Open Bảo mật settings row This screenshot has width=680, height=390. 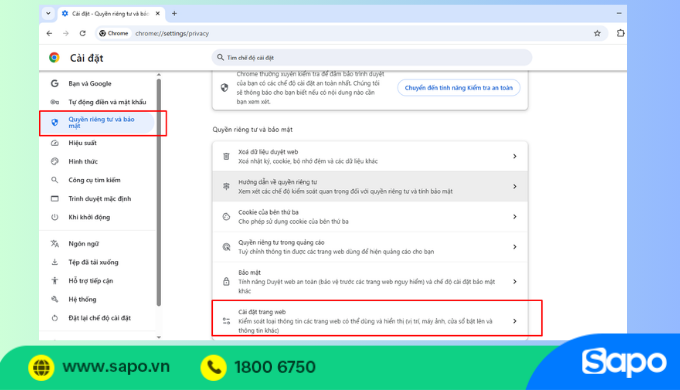tap(370, 282)
